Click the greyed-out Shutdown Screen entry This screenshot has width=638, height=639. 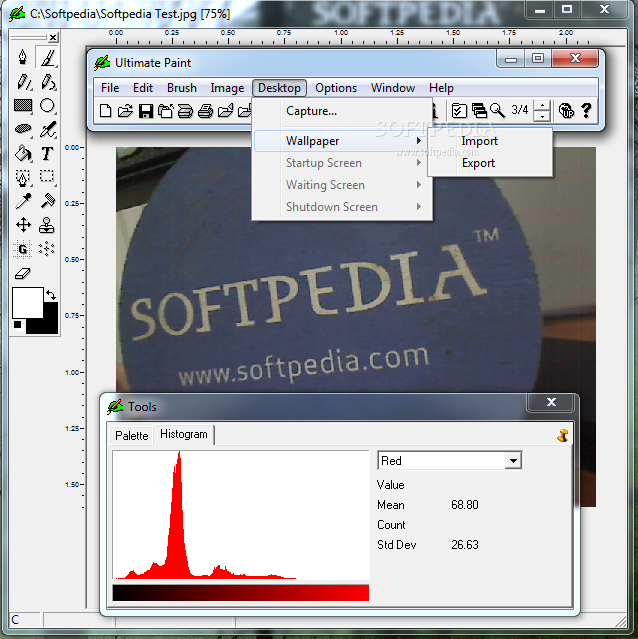pos(342,207)
